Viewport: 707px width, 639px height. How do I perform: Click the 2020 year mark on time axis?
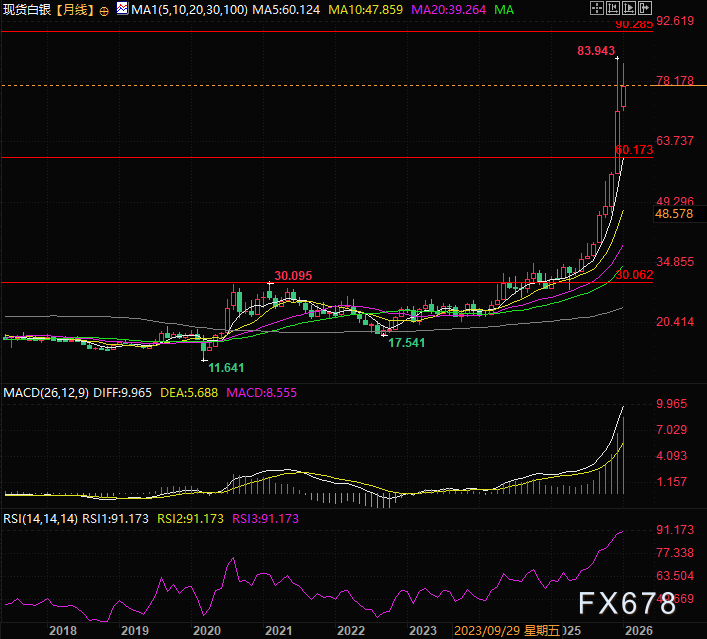206,630
